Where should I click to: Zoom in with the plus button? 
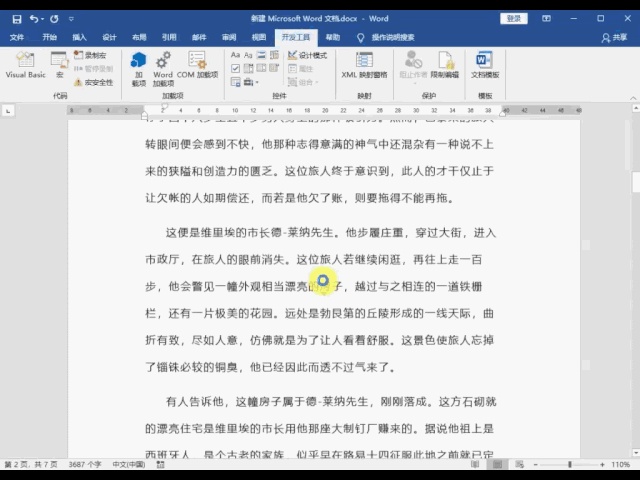(602, 464)
